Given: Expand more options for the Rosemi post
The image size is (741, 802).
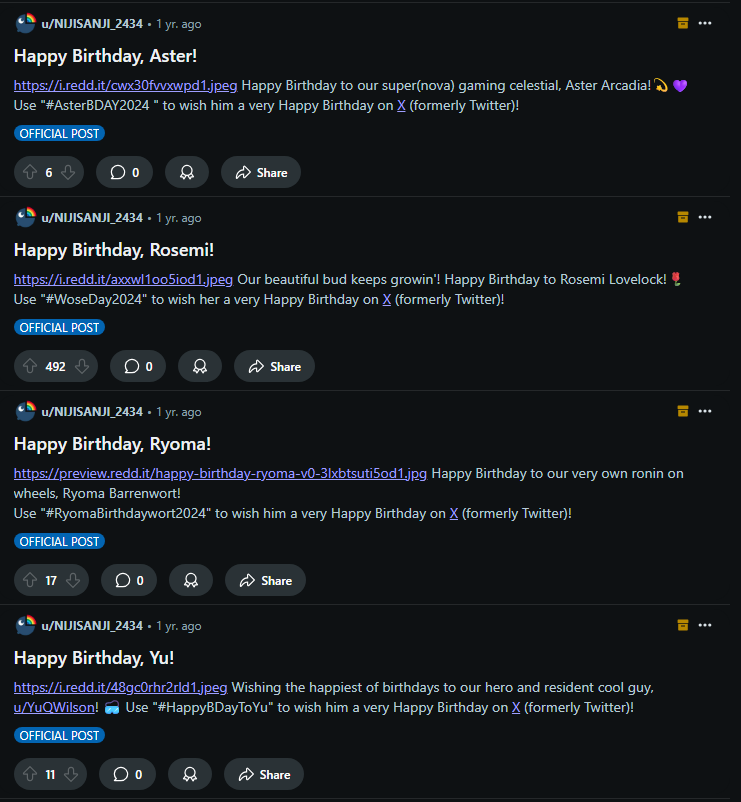Looking at the screenshot, I should [x=705, y=217].
